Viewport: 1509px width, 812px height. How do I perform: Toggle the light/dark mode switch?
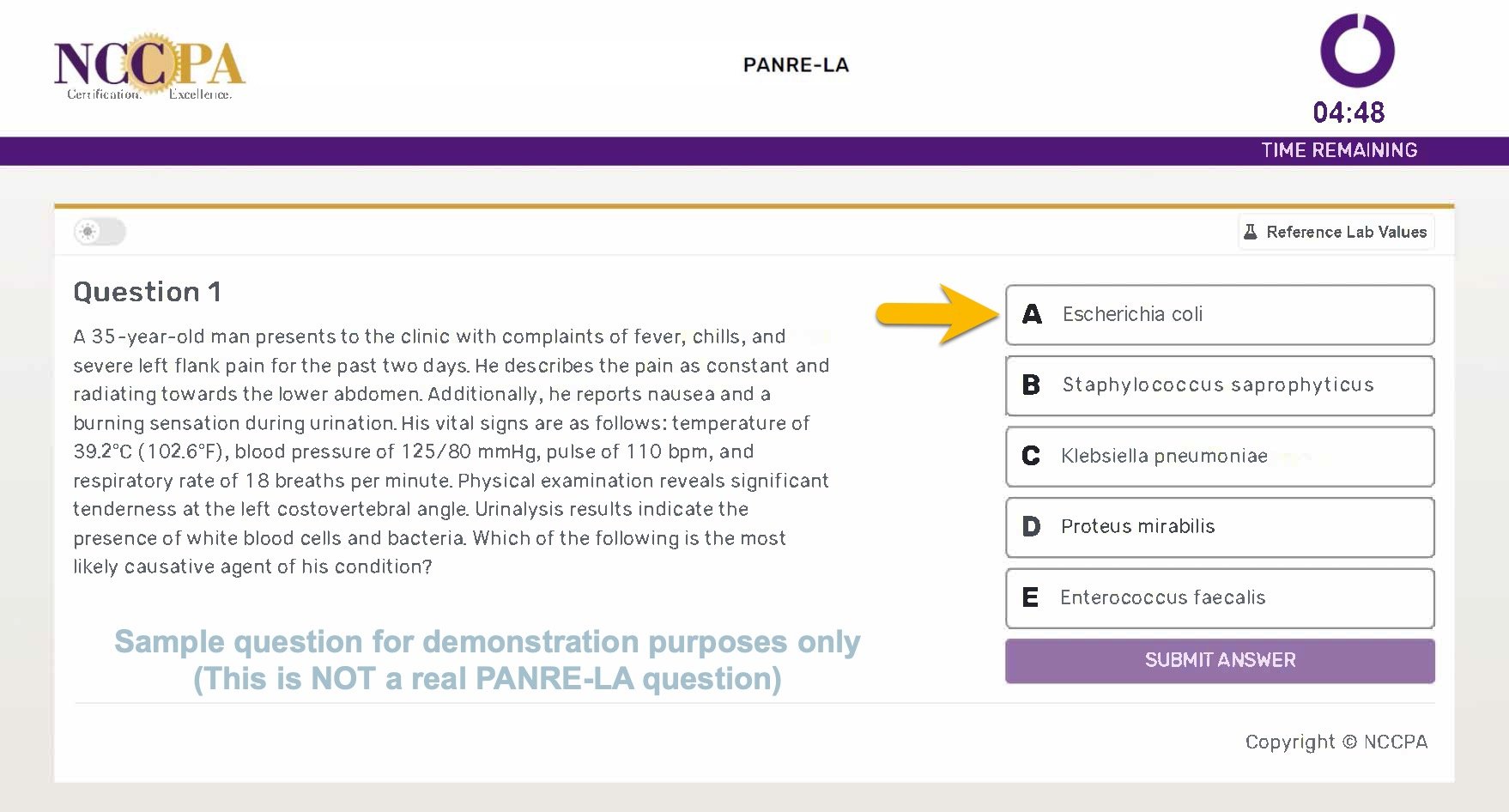pyautogui.click(x=100, y=232)
